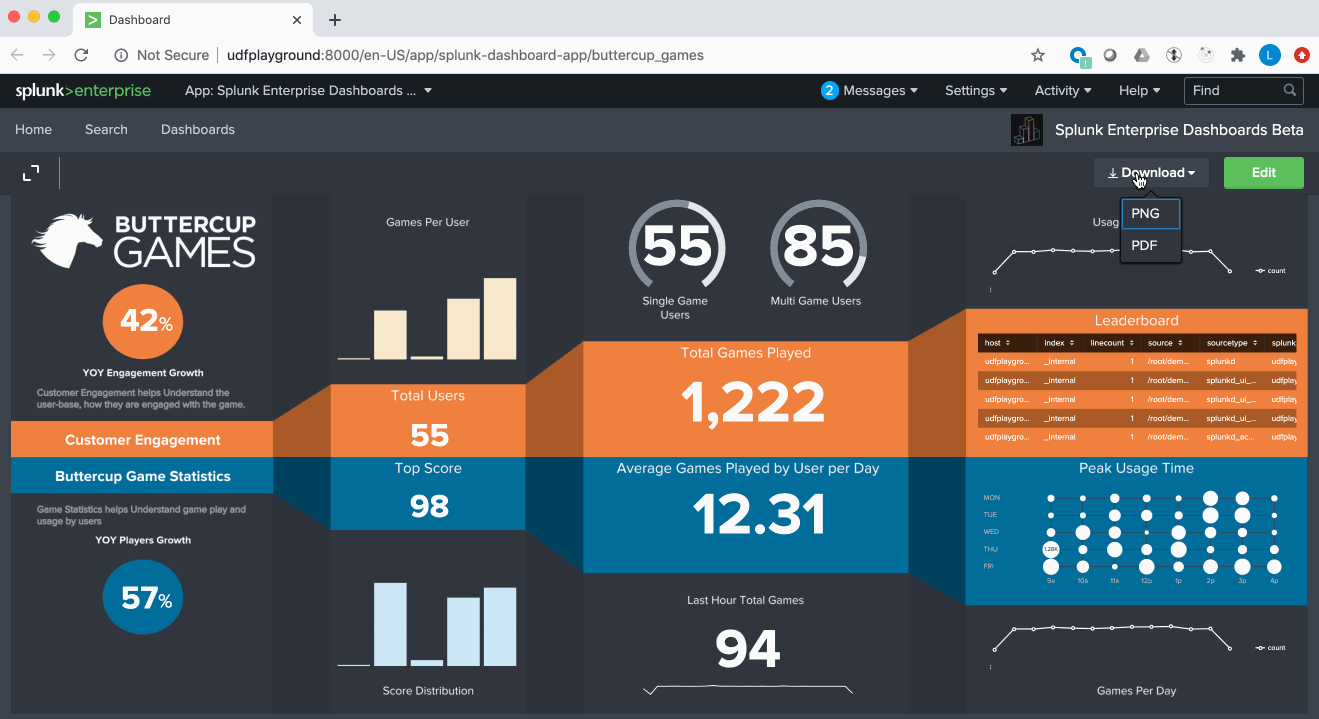
Task: Open the Chrome extensions puzzle icon
Action: (1238, 55)
